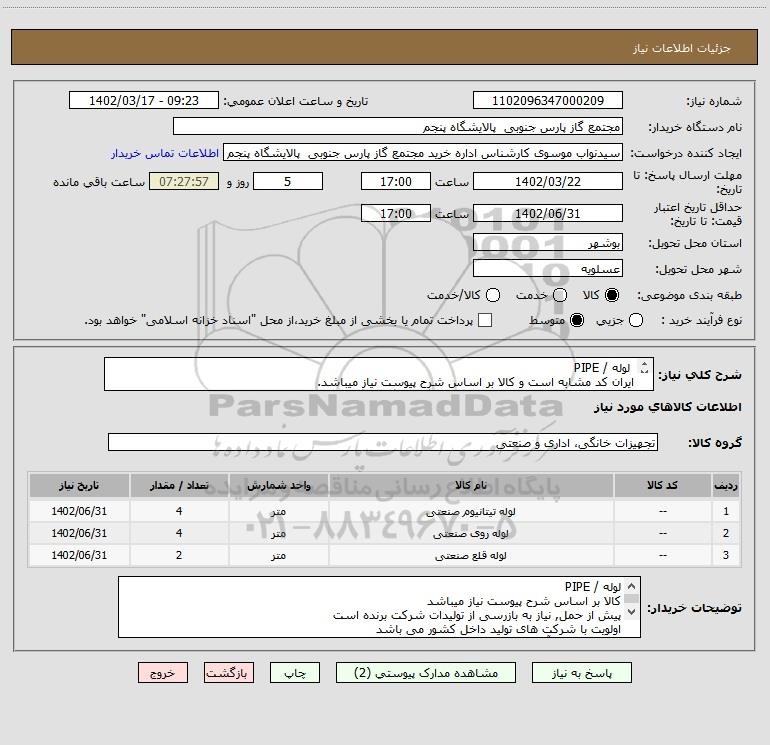
Task: Select the خدمت radio button
Action: [x=560, y=295]
